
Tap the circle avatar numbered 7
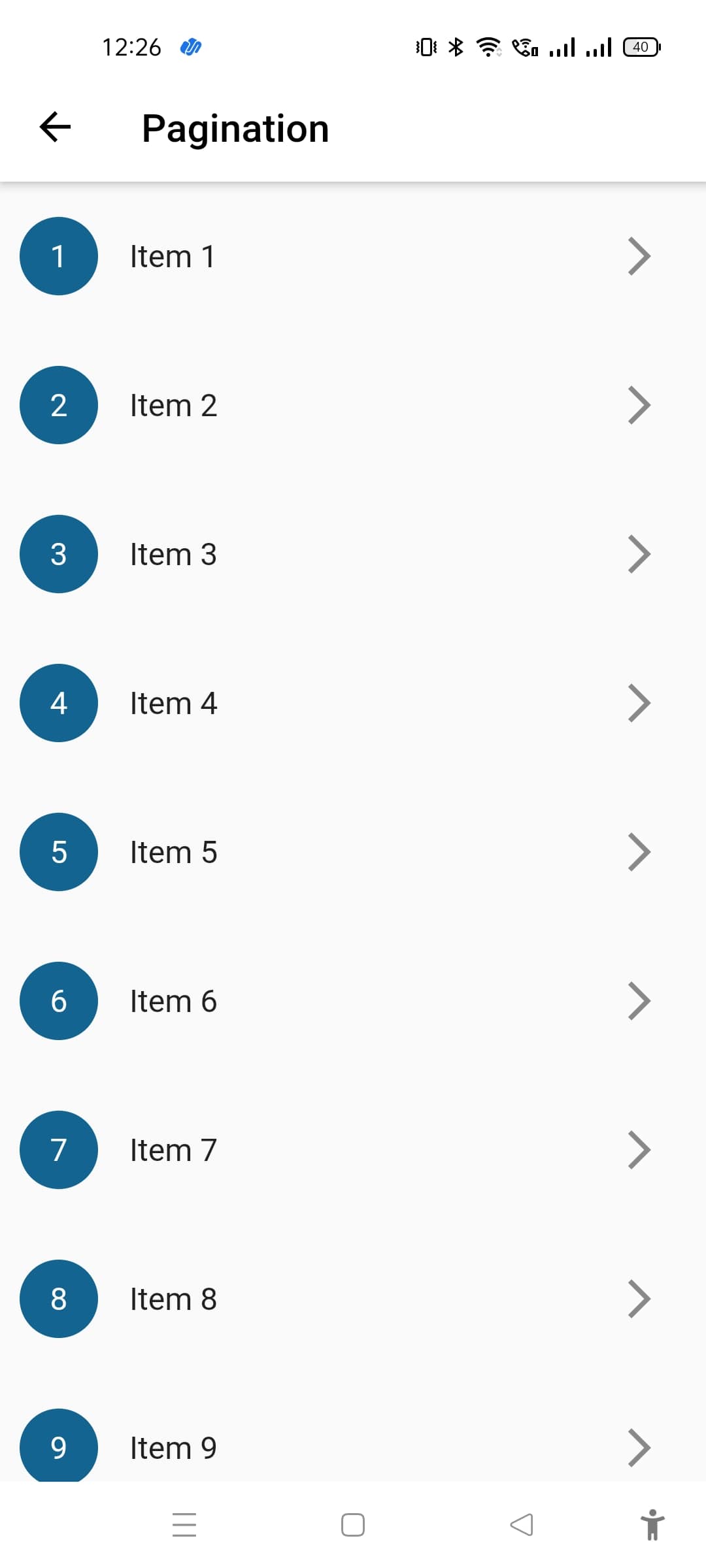59,1150
